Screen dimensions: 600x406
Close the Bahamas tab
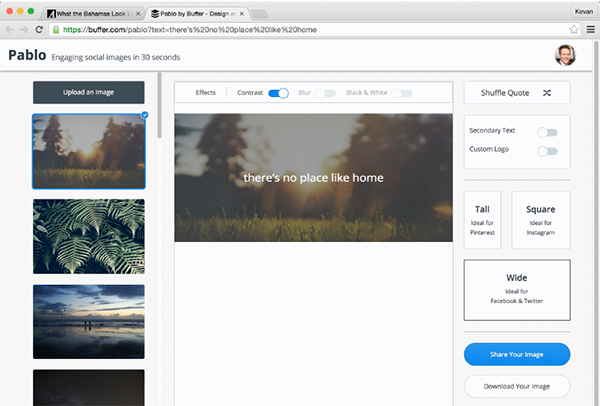(138, 14)
